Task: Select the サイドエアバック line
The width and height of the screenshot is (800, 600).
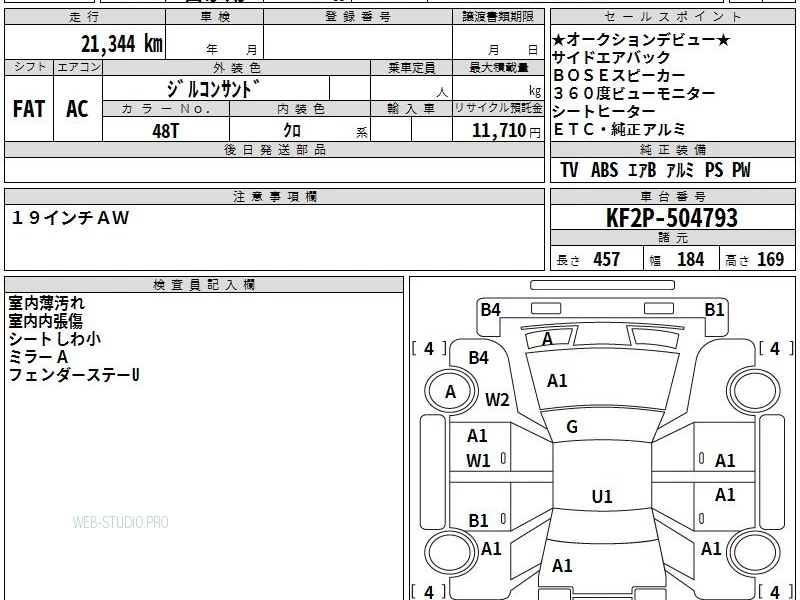Action: click(x=611, y=57)
